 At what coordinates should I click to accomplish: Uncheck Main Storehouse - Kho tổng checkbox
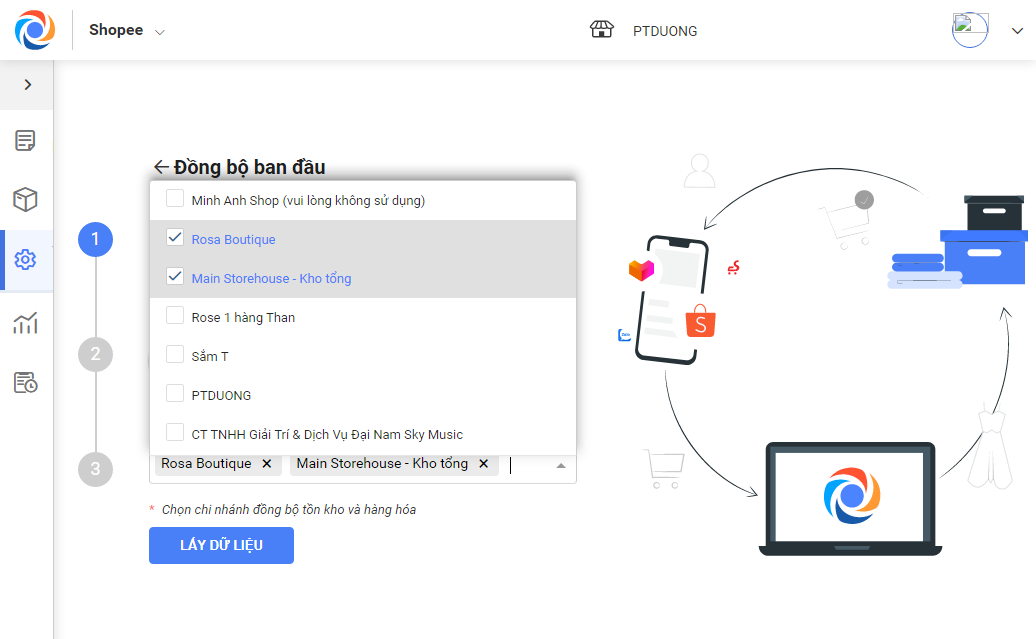click(175, 277)
